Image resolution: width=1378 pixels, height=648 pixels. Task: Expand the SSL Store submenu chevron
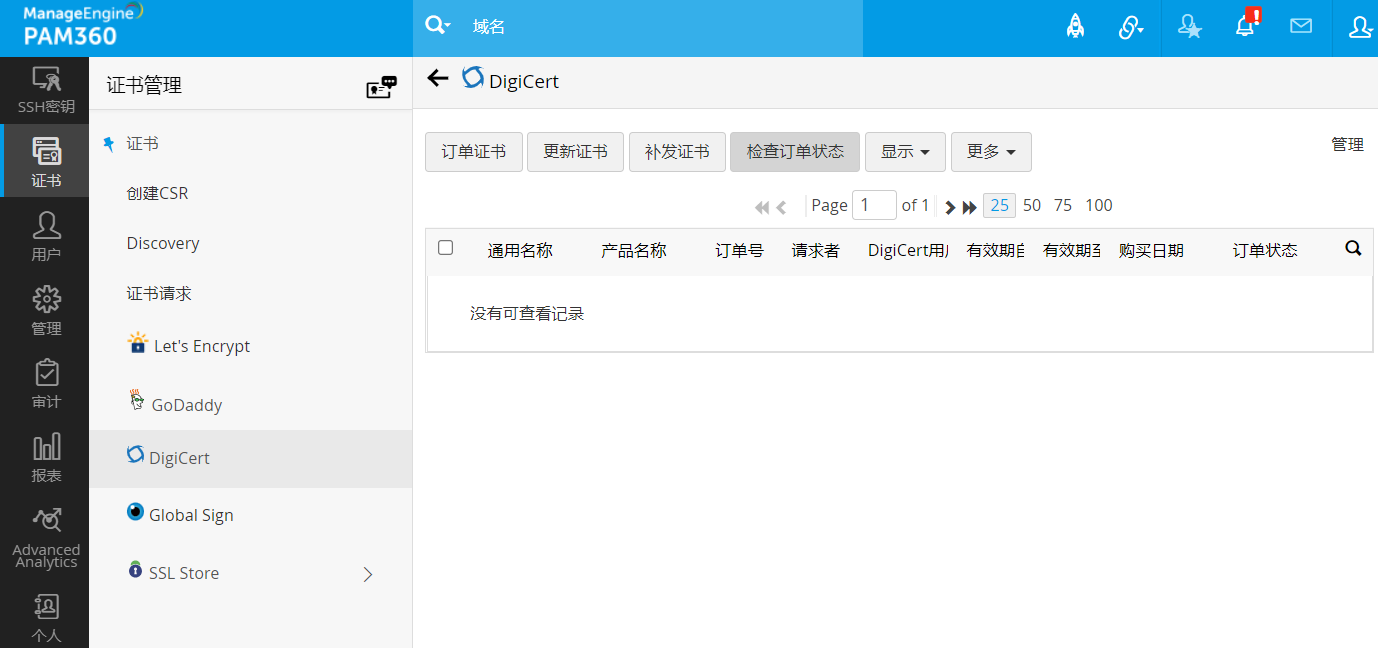point(368,574)
